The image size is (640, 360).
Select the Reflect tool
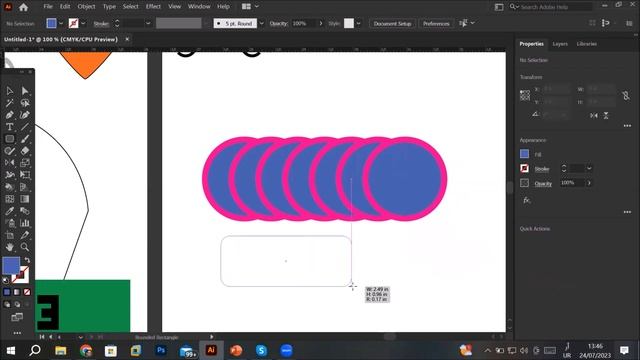tap(9, 163)
